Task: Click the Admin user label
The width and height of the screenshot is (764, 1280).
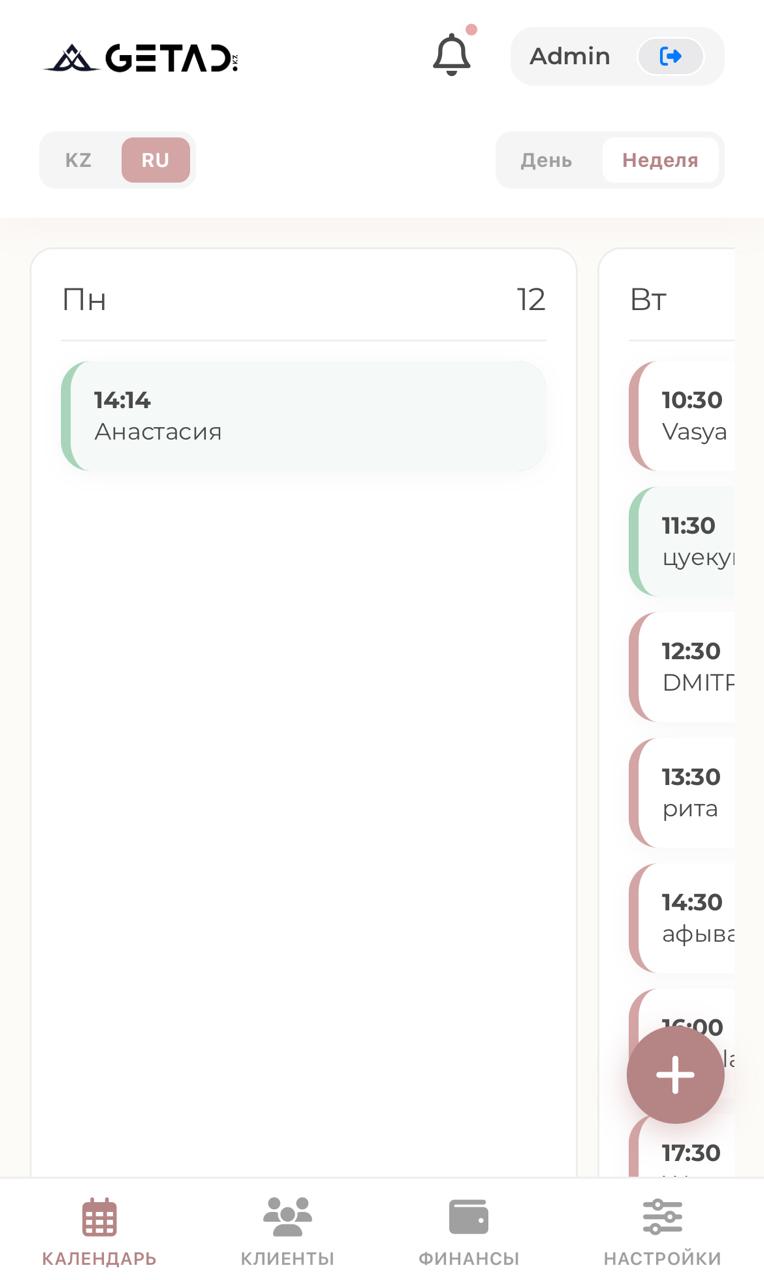Action: (x=570, y=56)
